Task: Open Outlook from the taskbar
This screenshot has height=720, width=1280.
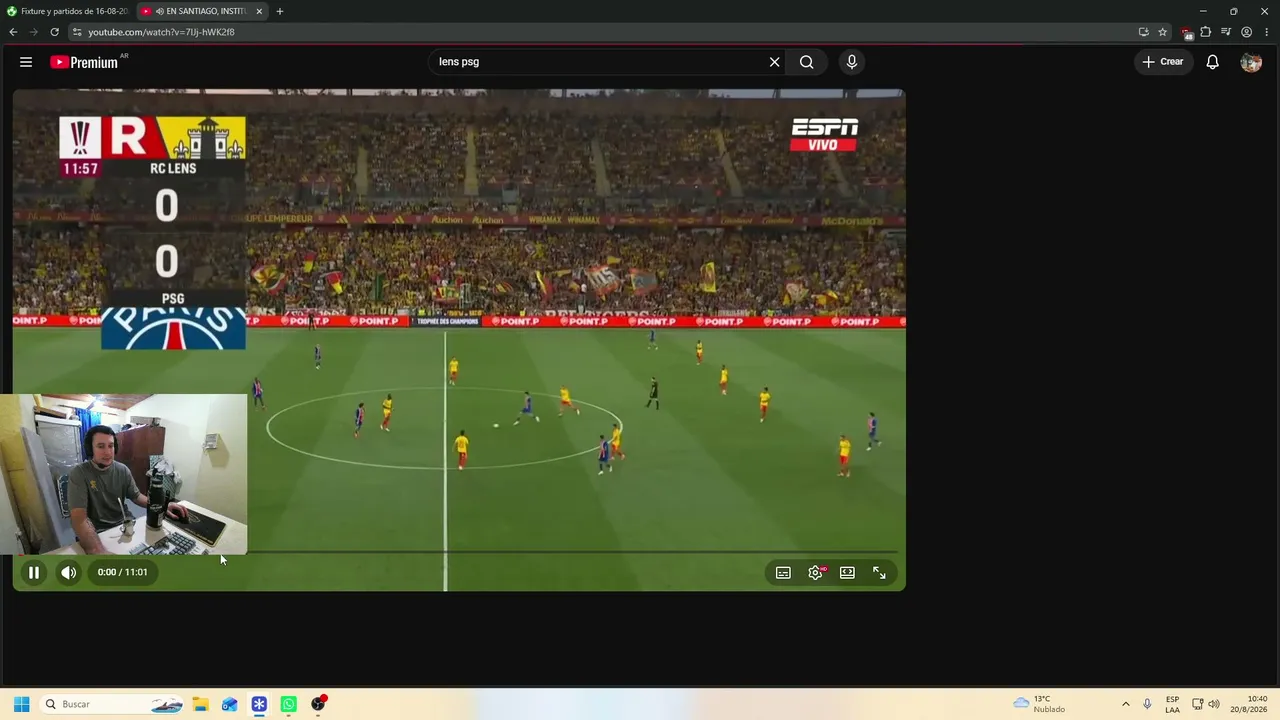Action: click(230, 704)
